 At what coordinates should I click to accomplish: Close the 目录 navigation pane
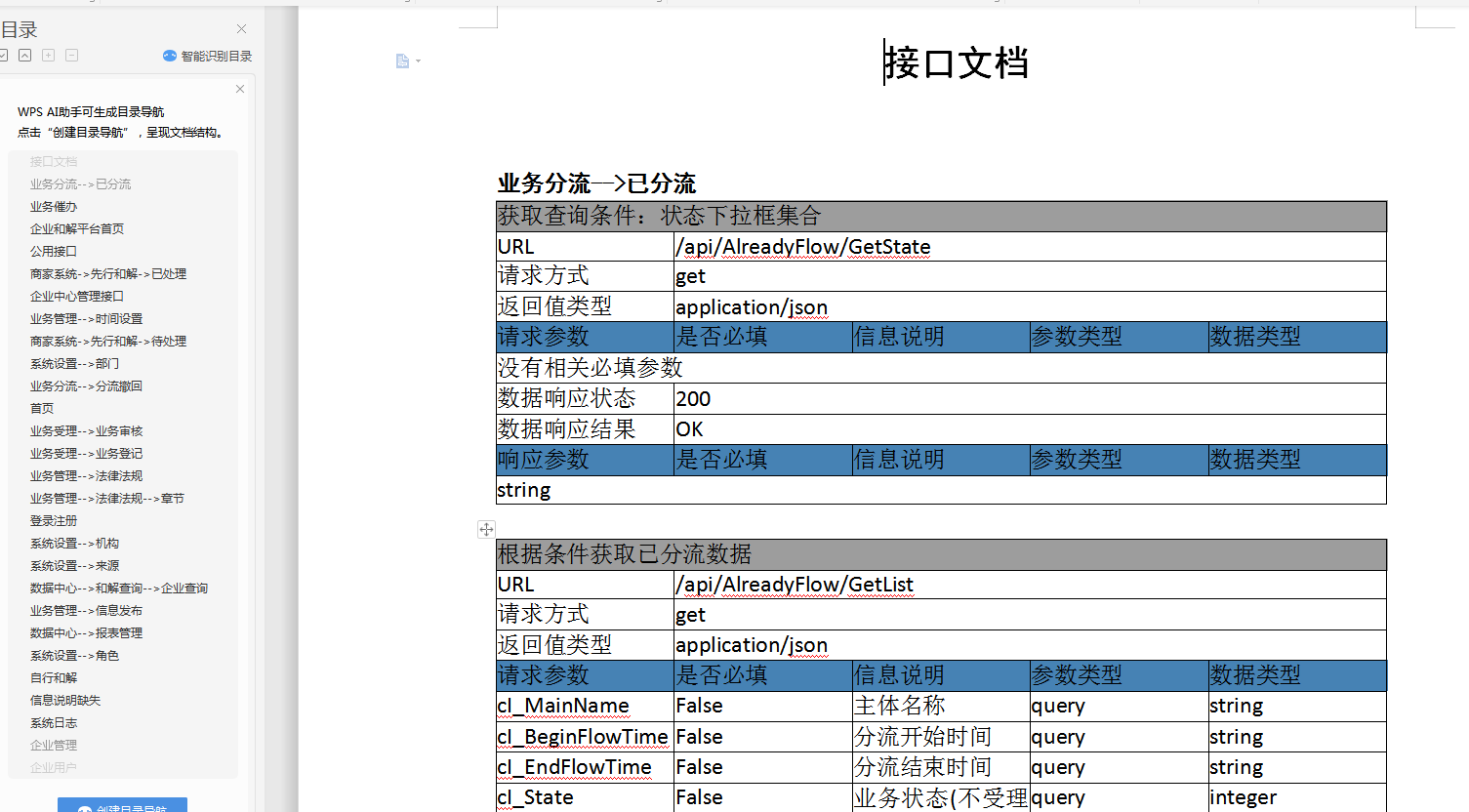[240, 28]
